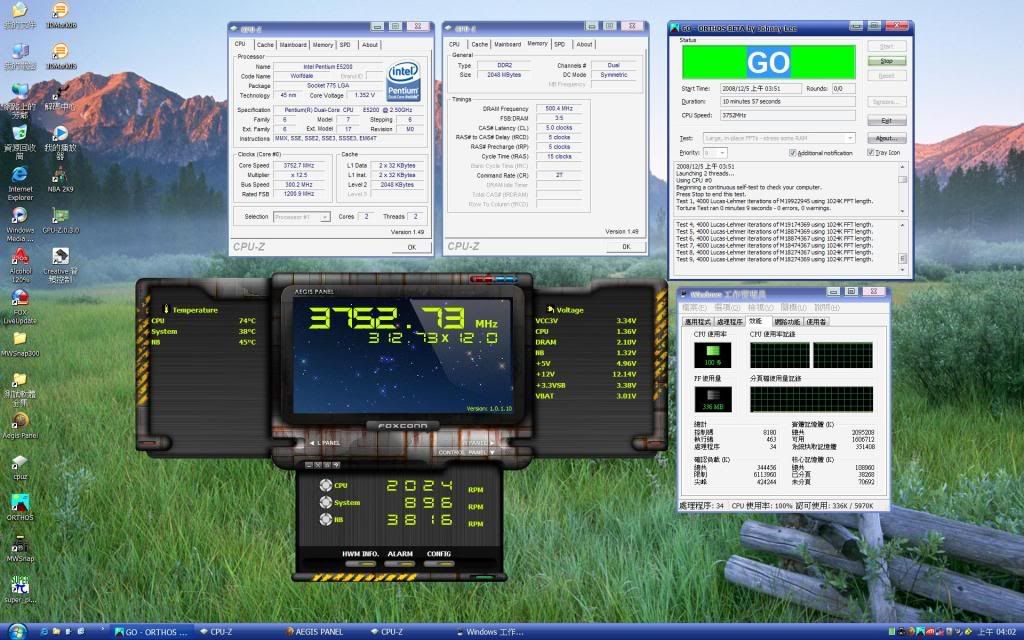Open Cache tab in CPU-Z processor window
1024x640 pixels.
pyautogui.click(x=265, y=45)
